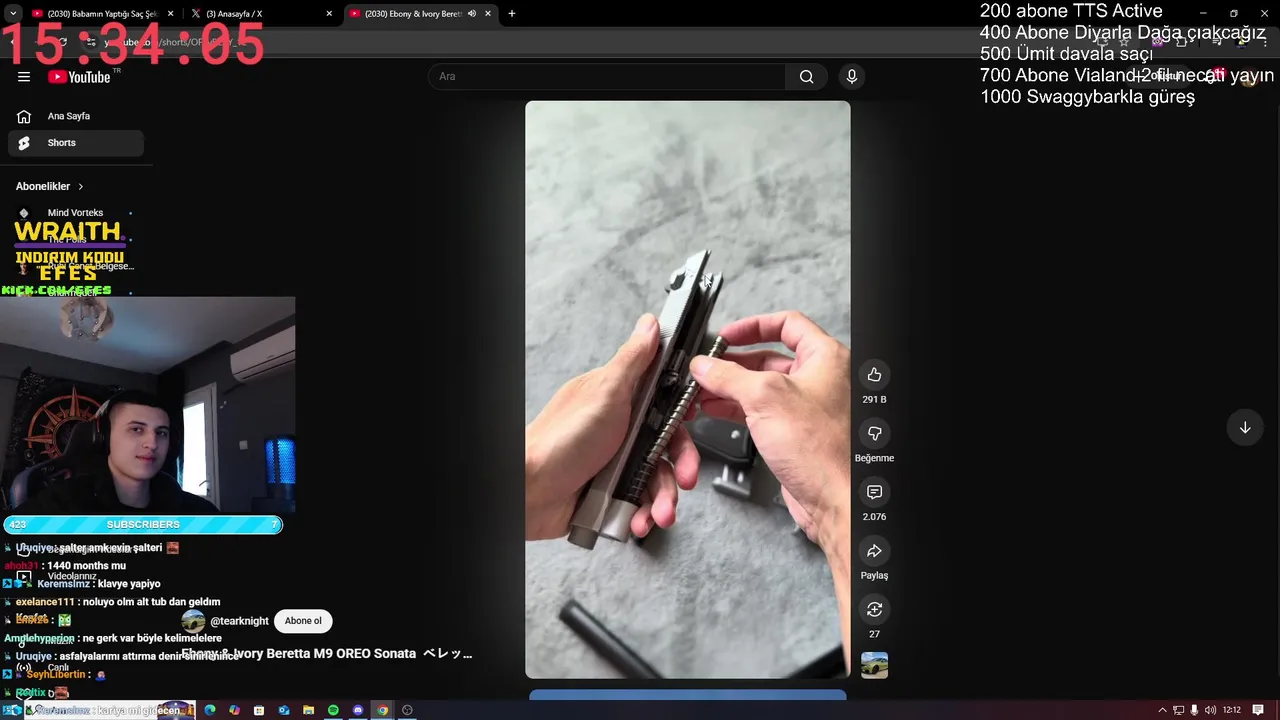Subscribe with the Abone ol button

(x=303, y=621)
